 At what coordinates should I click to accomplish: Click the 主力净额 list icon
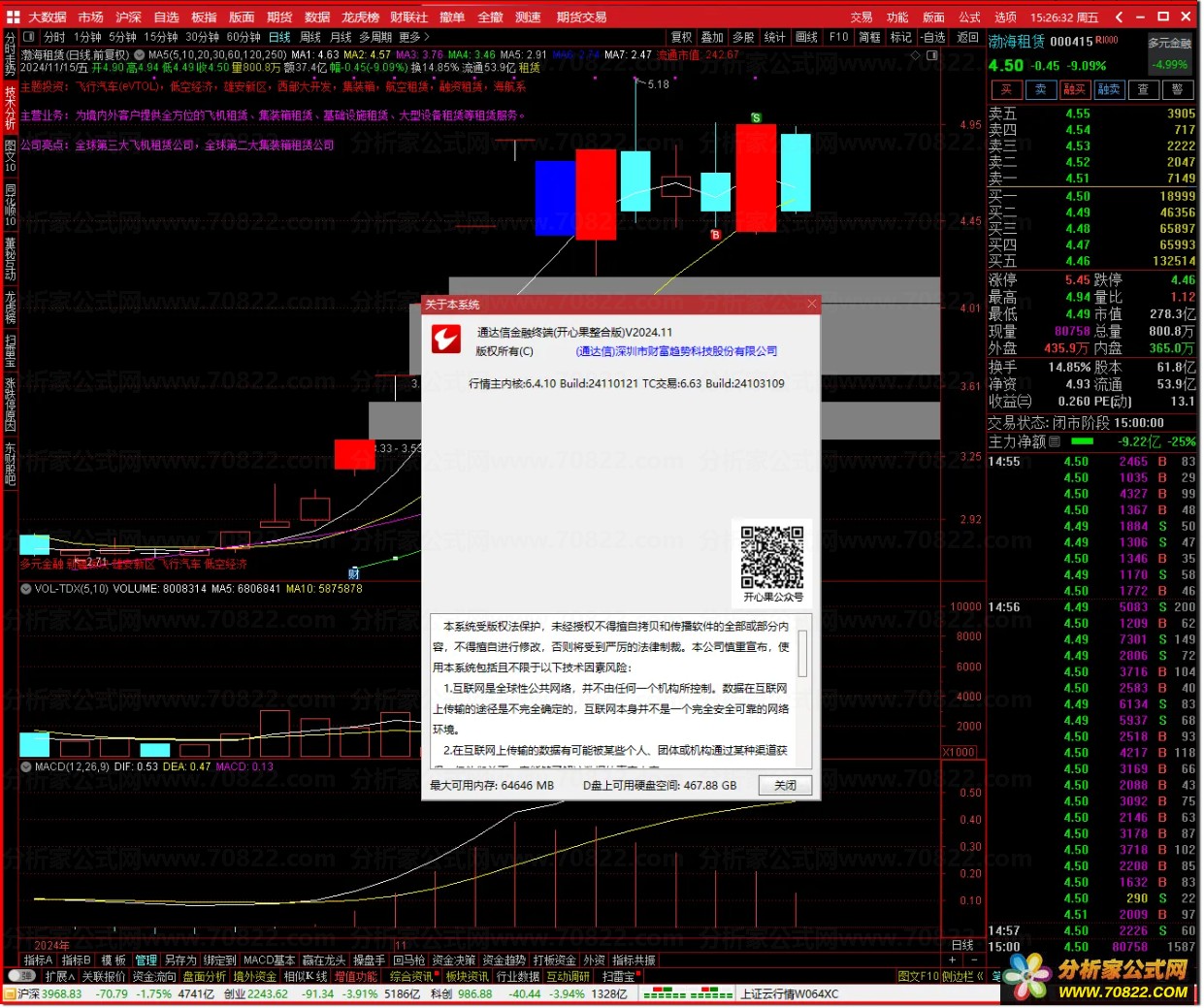click(1055, 441)
